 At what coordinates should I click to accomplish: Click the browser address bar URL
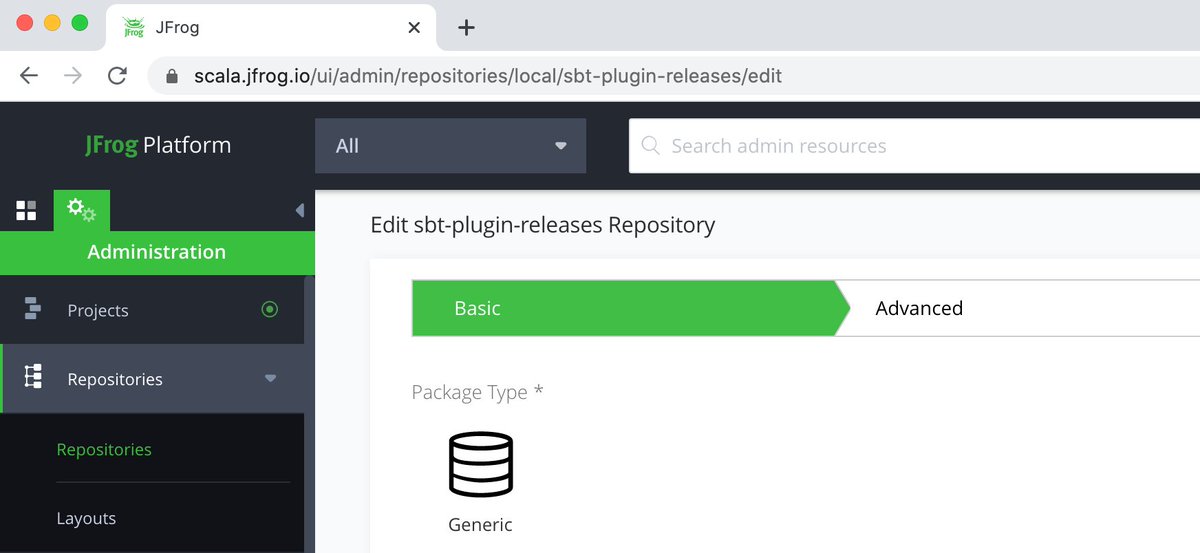[488, 76]
